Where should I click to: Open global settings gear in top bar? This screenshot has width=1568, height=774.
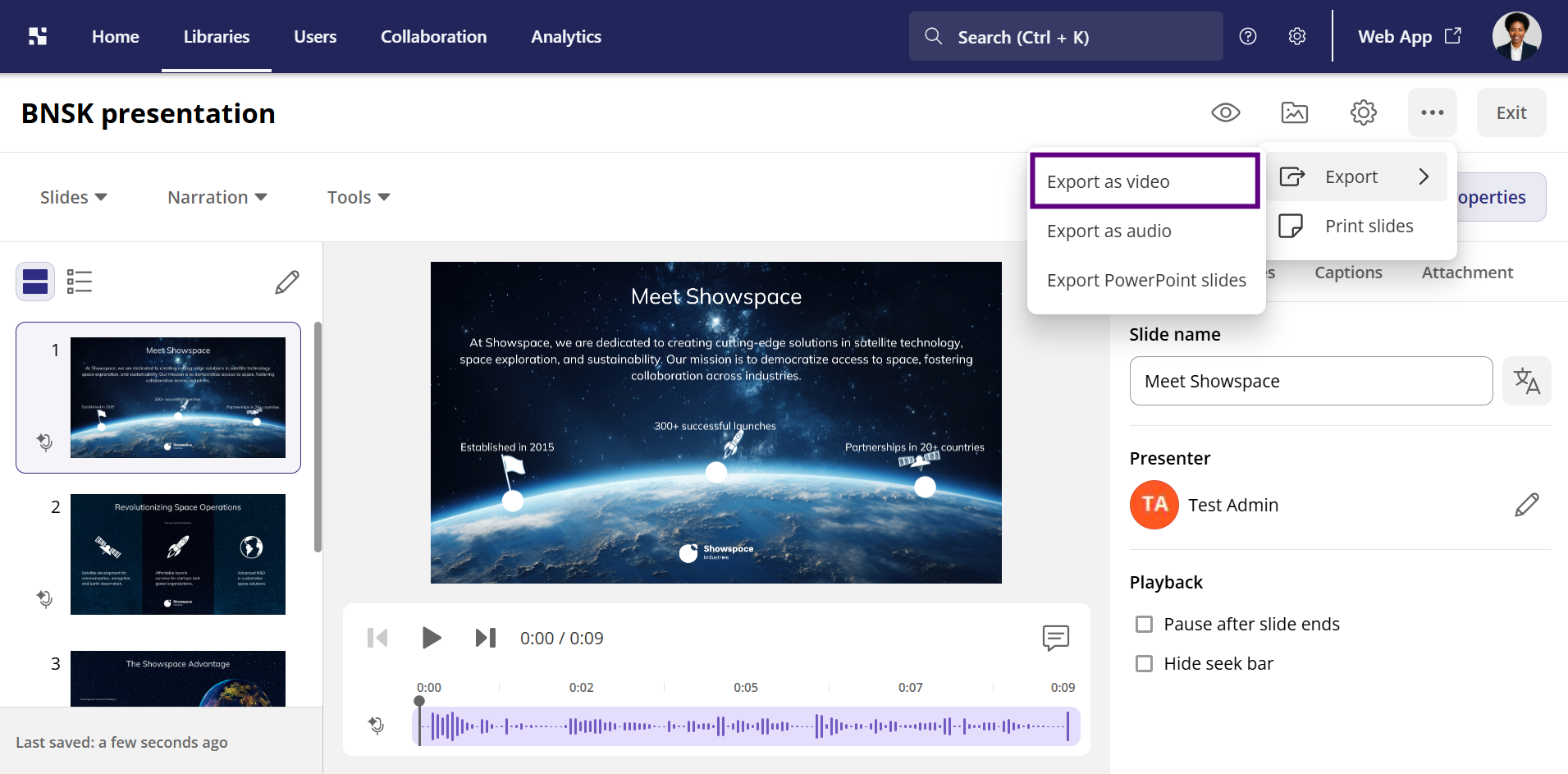coord(1297,36)
